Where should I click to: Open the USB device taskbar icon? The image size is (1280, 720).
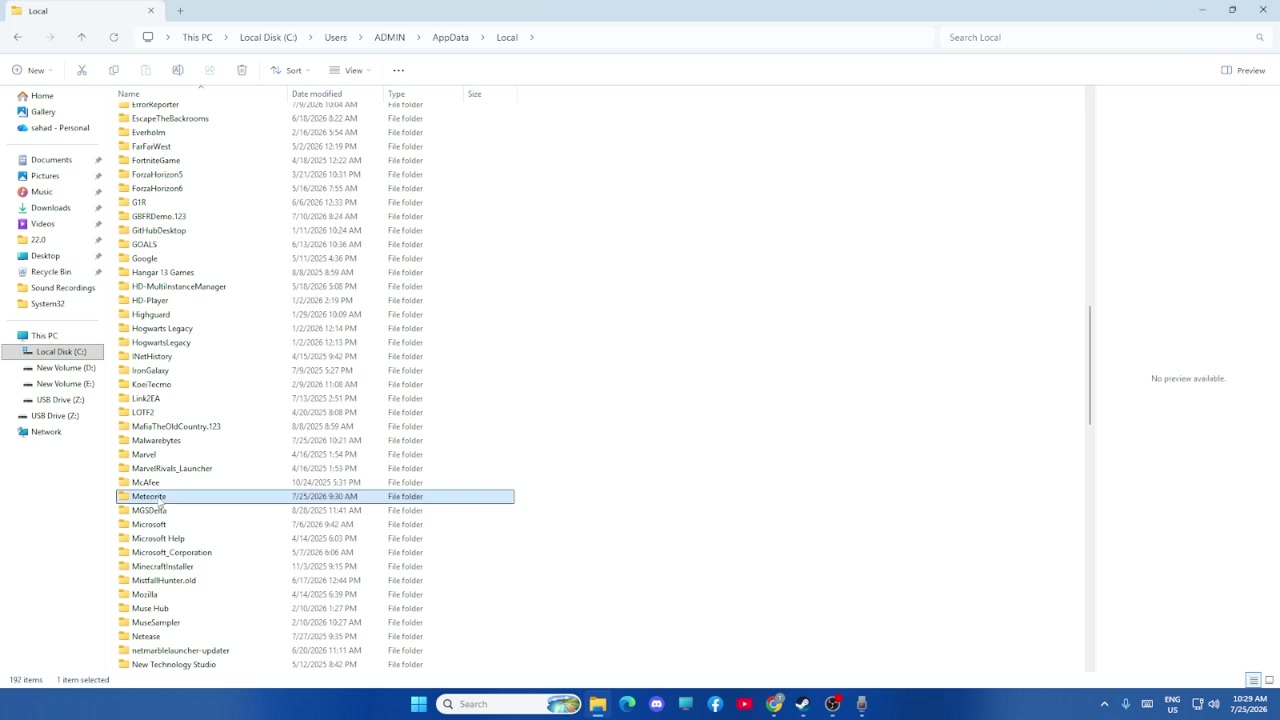[x=862, y=704]
